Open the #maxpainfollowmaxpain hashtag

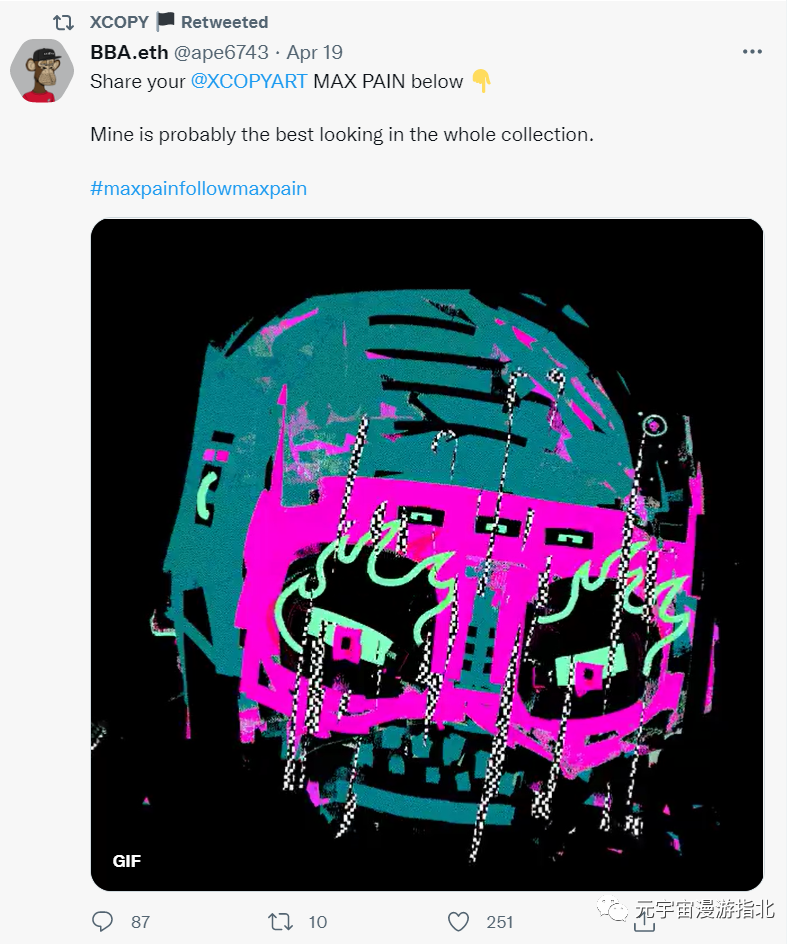pos(199,188)
